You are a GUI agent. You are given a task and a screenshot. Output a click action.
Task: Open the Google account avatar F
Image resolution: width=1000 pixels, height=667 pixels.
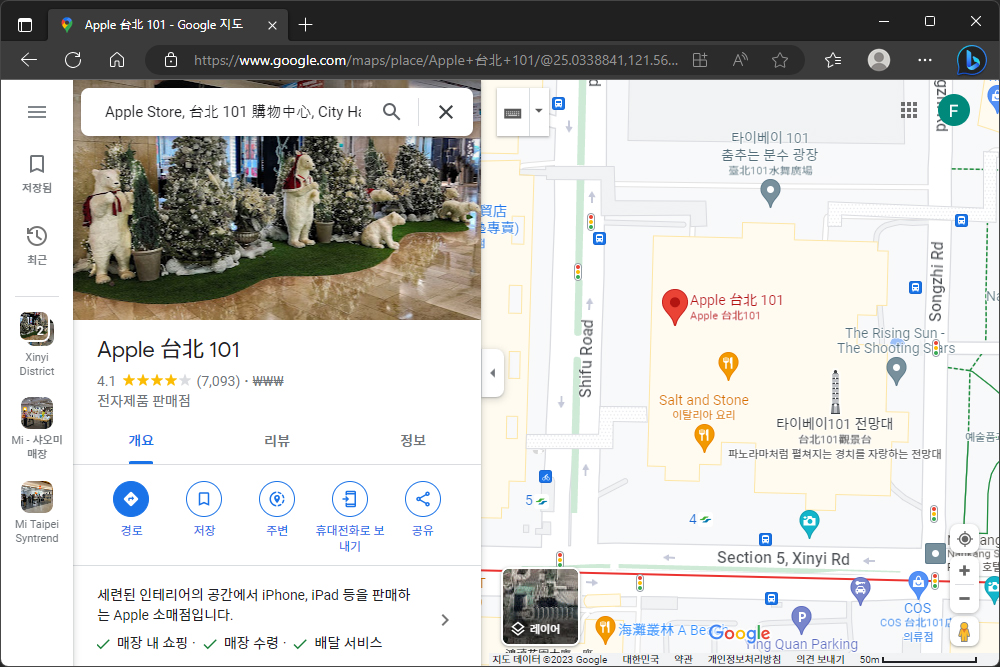953,110
